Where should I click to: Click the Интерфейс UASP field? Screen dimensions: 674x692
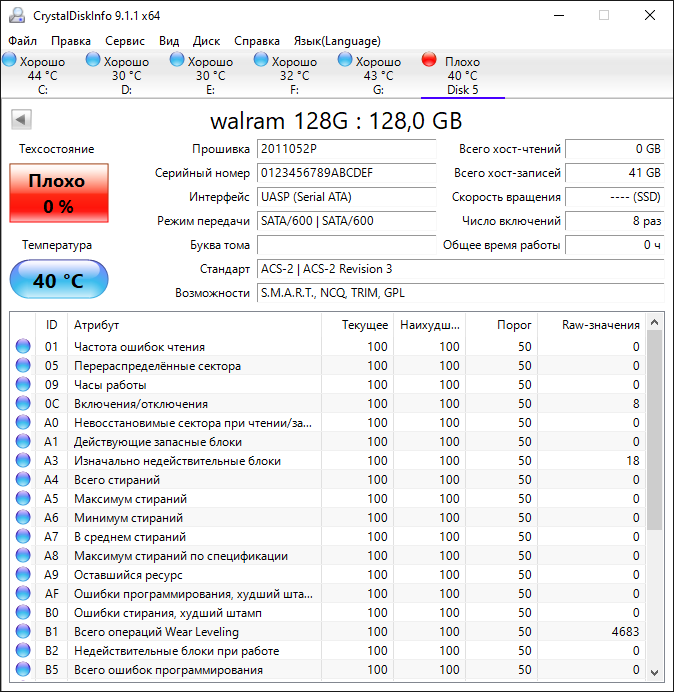(346, 197)
